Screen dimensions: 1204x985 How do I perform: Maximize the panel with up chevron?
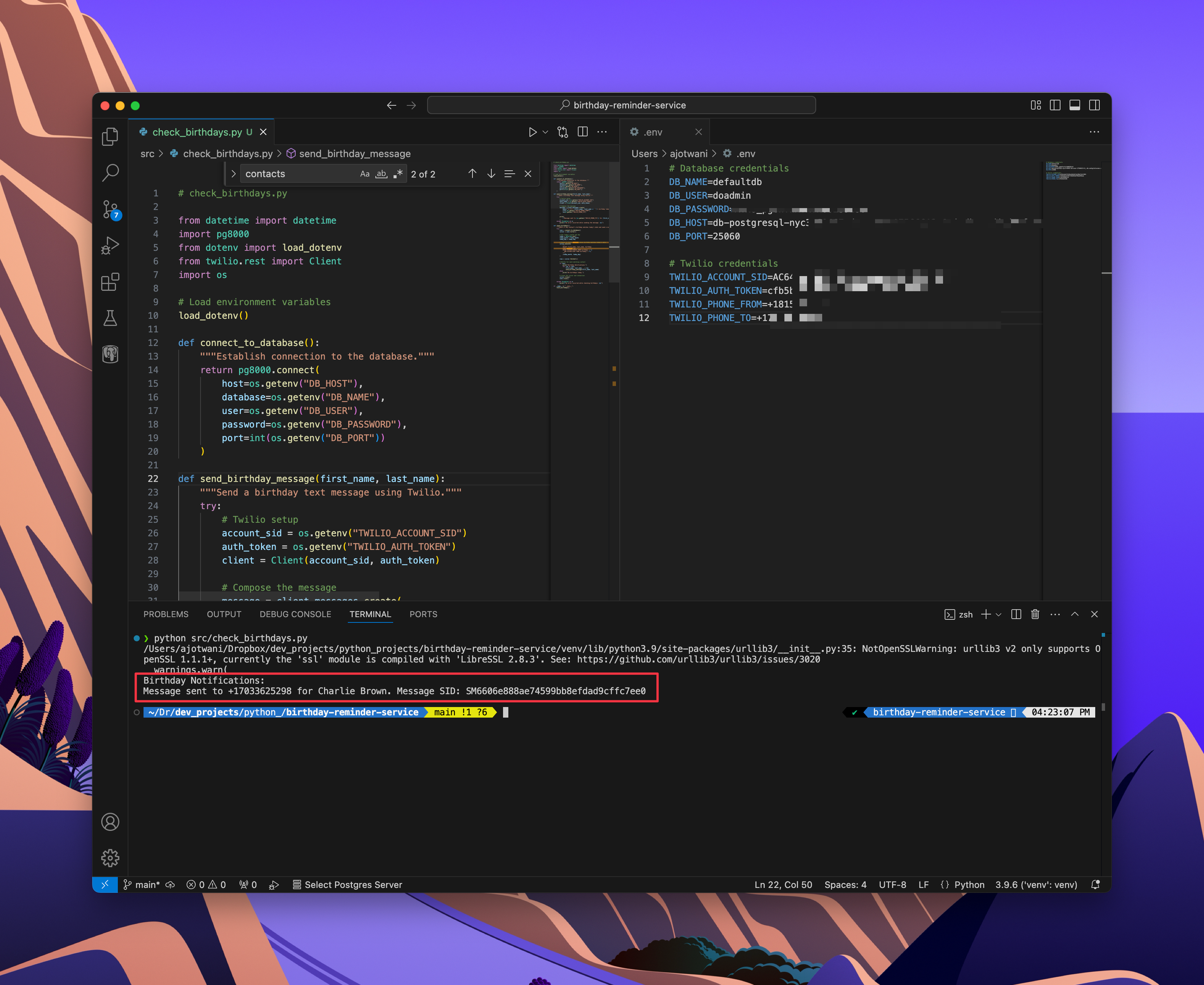[x=1074, y=614]
